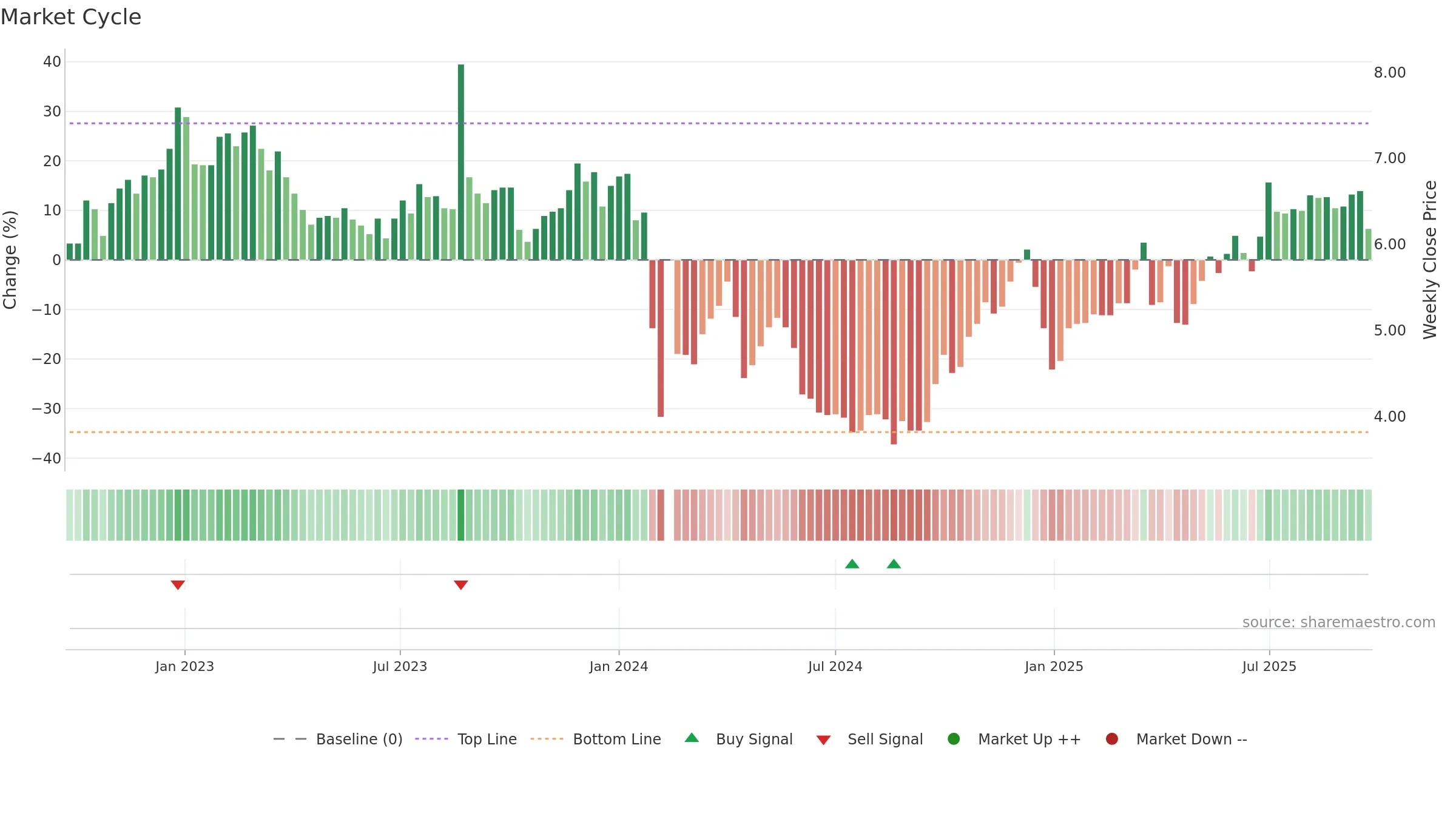Select the sell signal triangle near Aug 2023

pos(461,585)
